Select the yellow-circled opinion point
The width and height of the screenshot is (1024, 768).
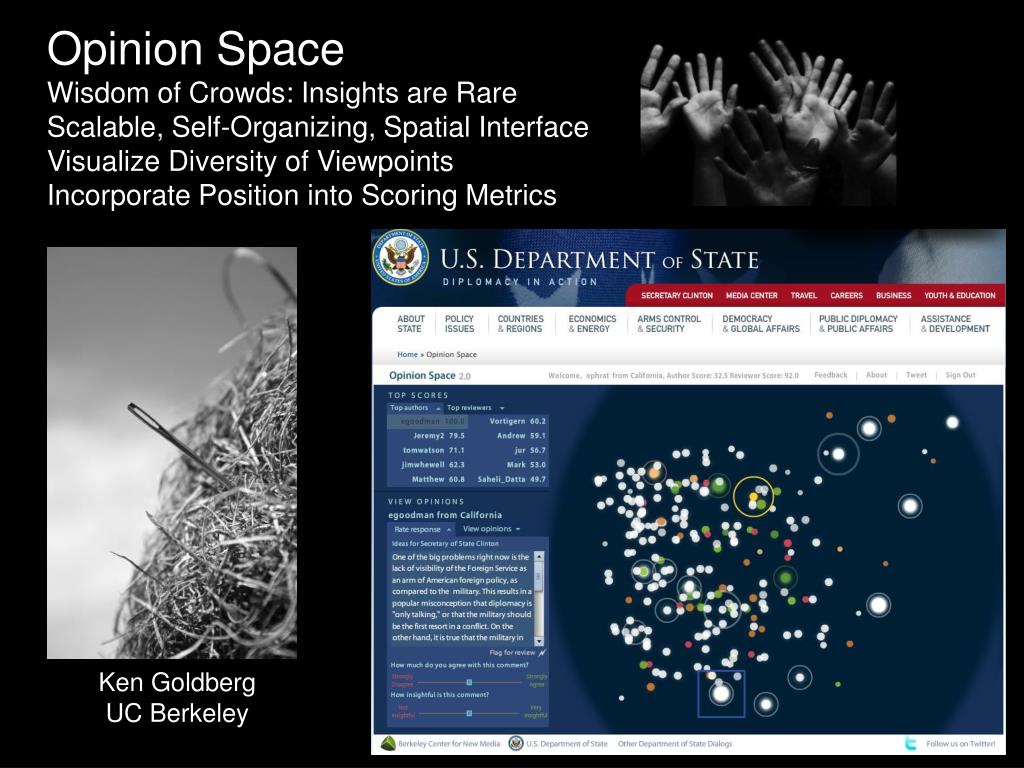754,496
